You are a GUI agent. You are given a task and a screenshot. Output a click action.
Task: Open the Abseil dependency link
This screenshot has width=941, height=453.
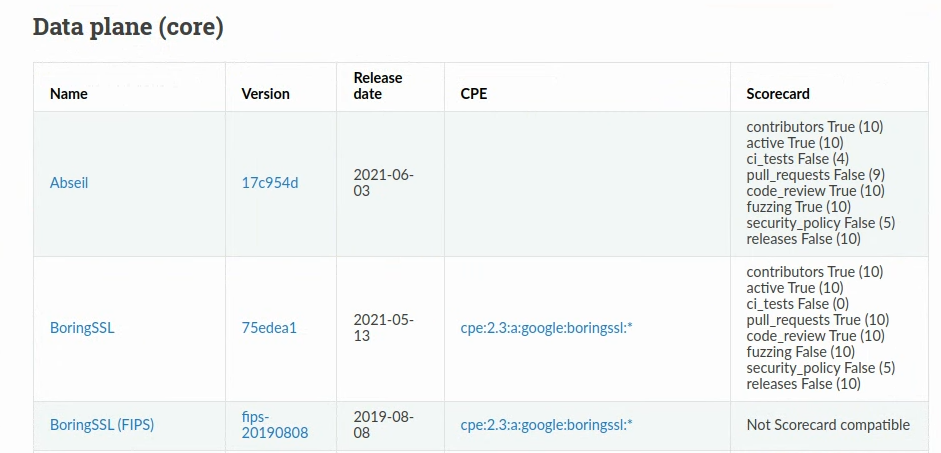[x=69, y=183]
